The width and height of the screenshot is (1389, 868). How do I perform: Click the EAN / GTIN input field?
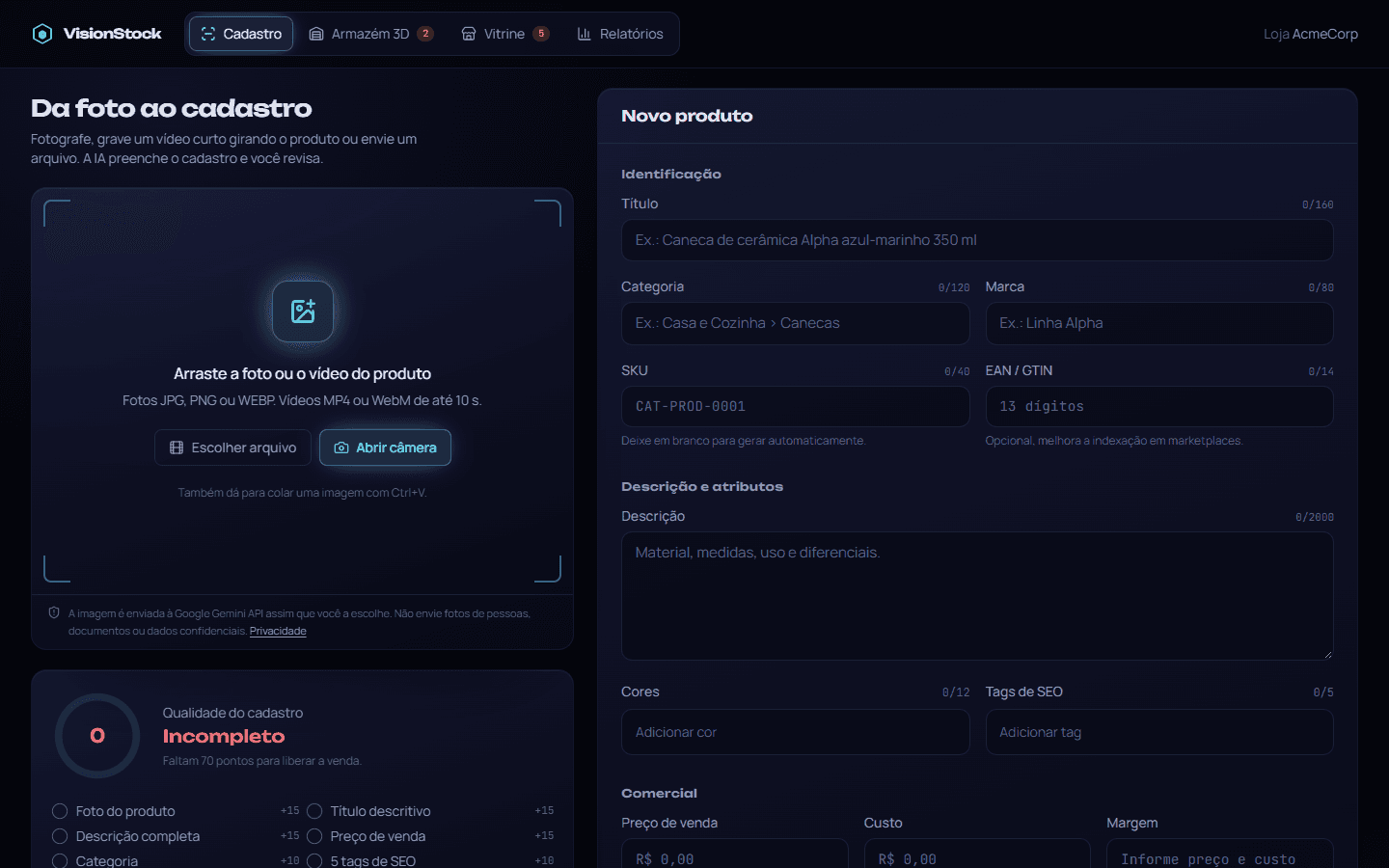1159,407
